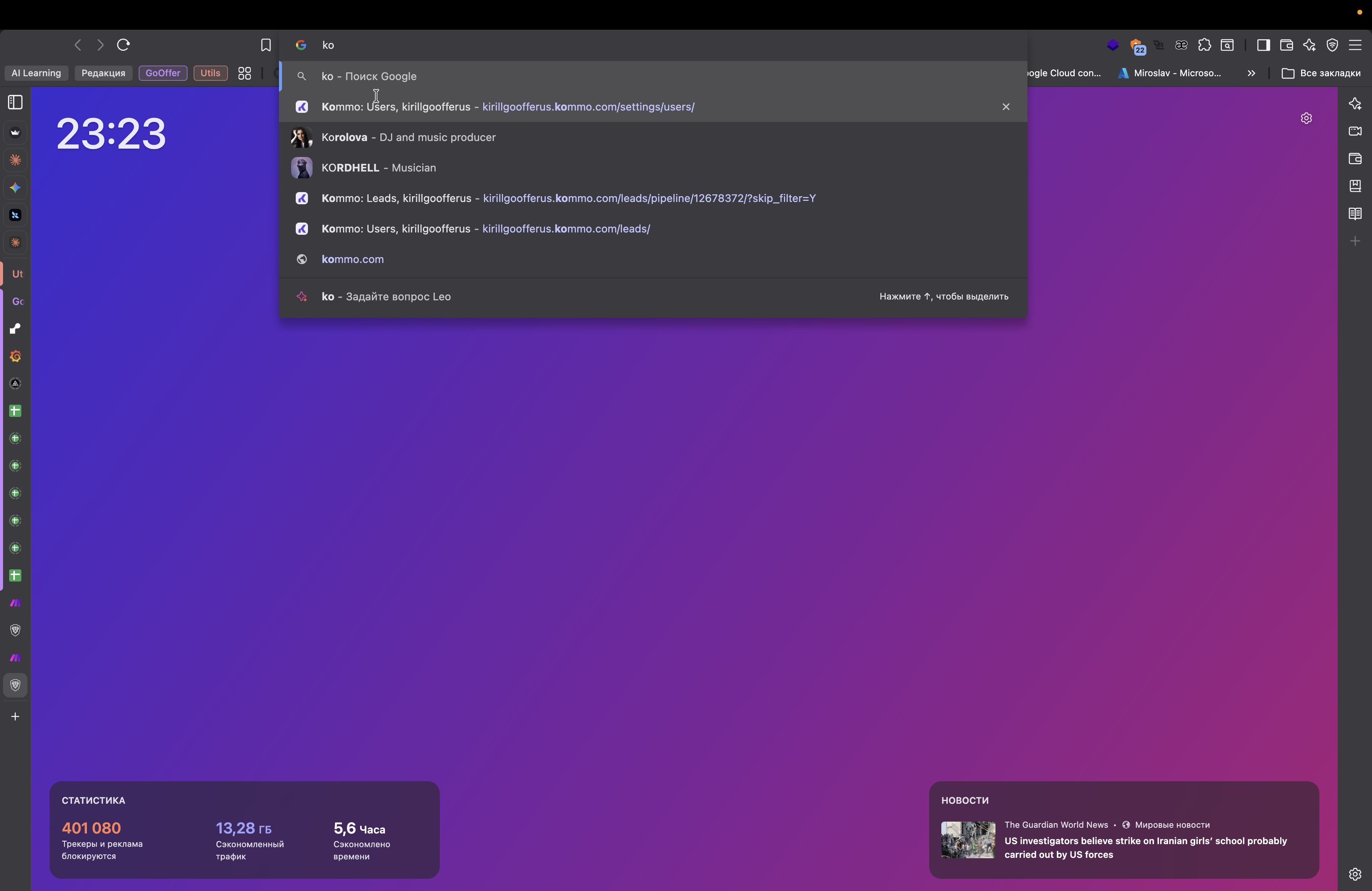
Task: Open the Leo AI assistant icon
Action: (x=1309, y=45)
